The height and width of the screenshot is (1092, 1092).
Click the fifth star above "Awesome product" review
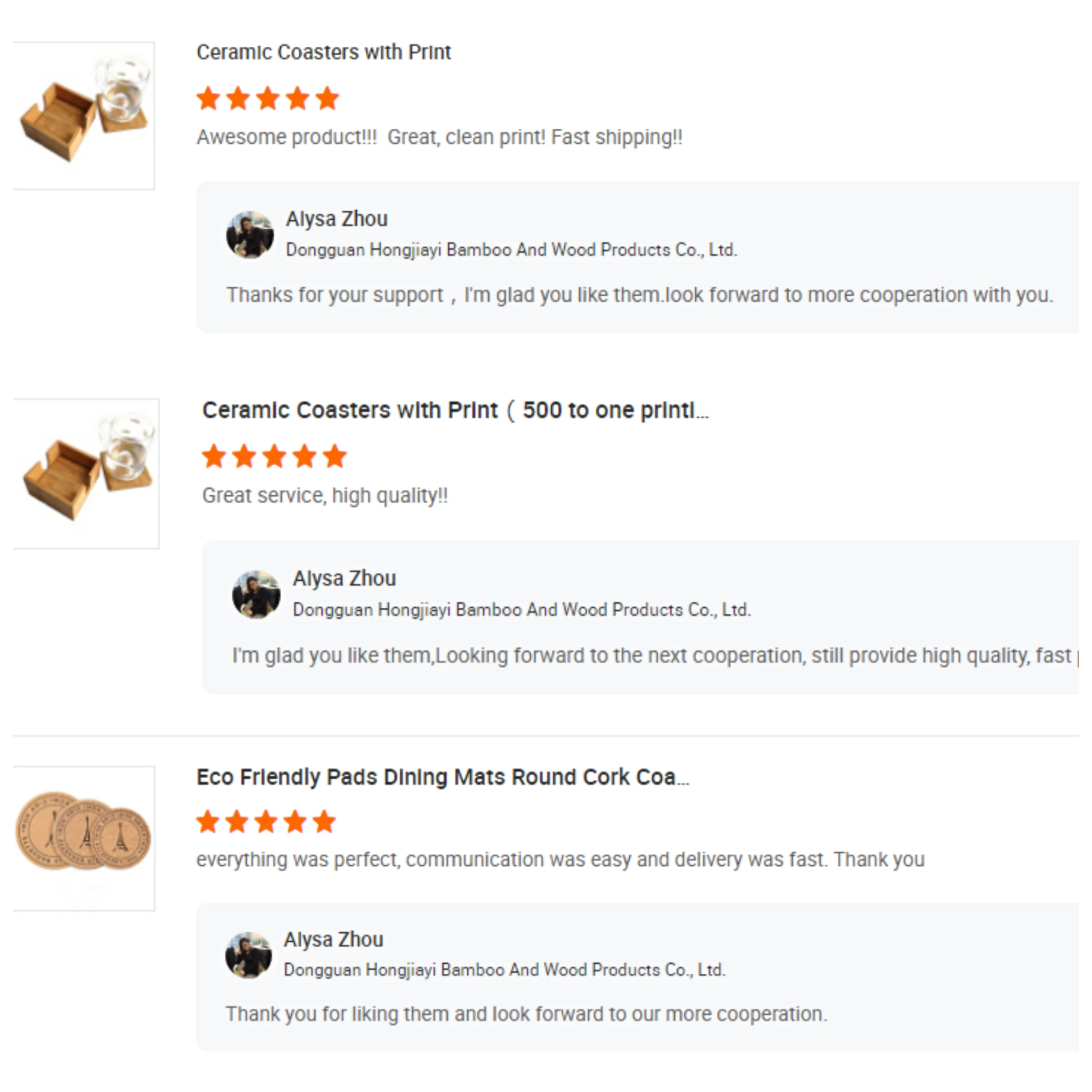(327, 98)
